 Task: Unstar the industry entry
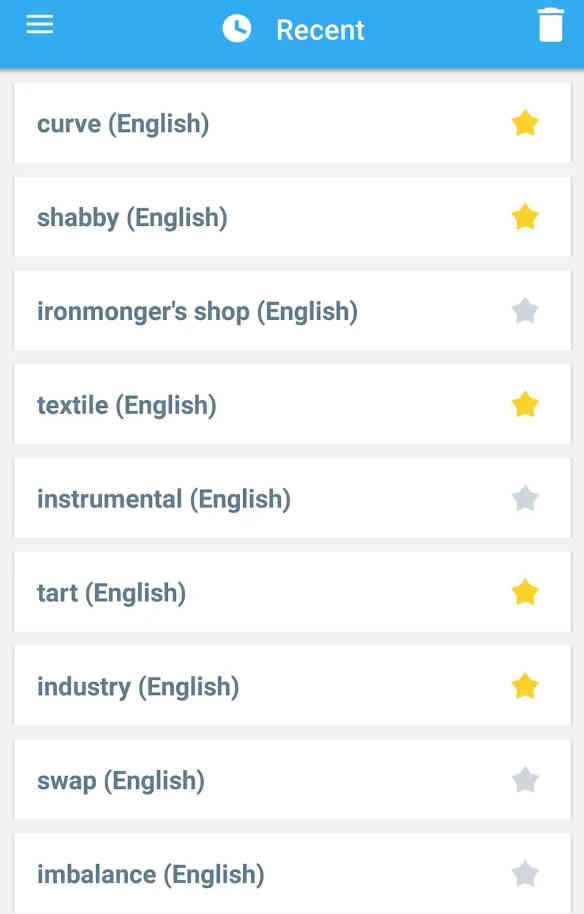tap(525, 686)
